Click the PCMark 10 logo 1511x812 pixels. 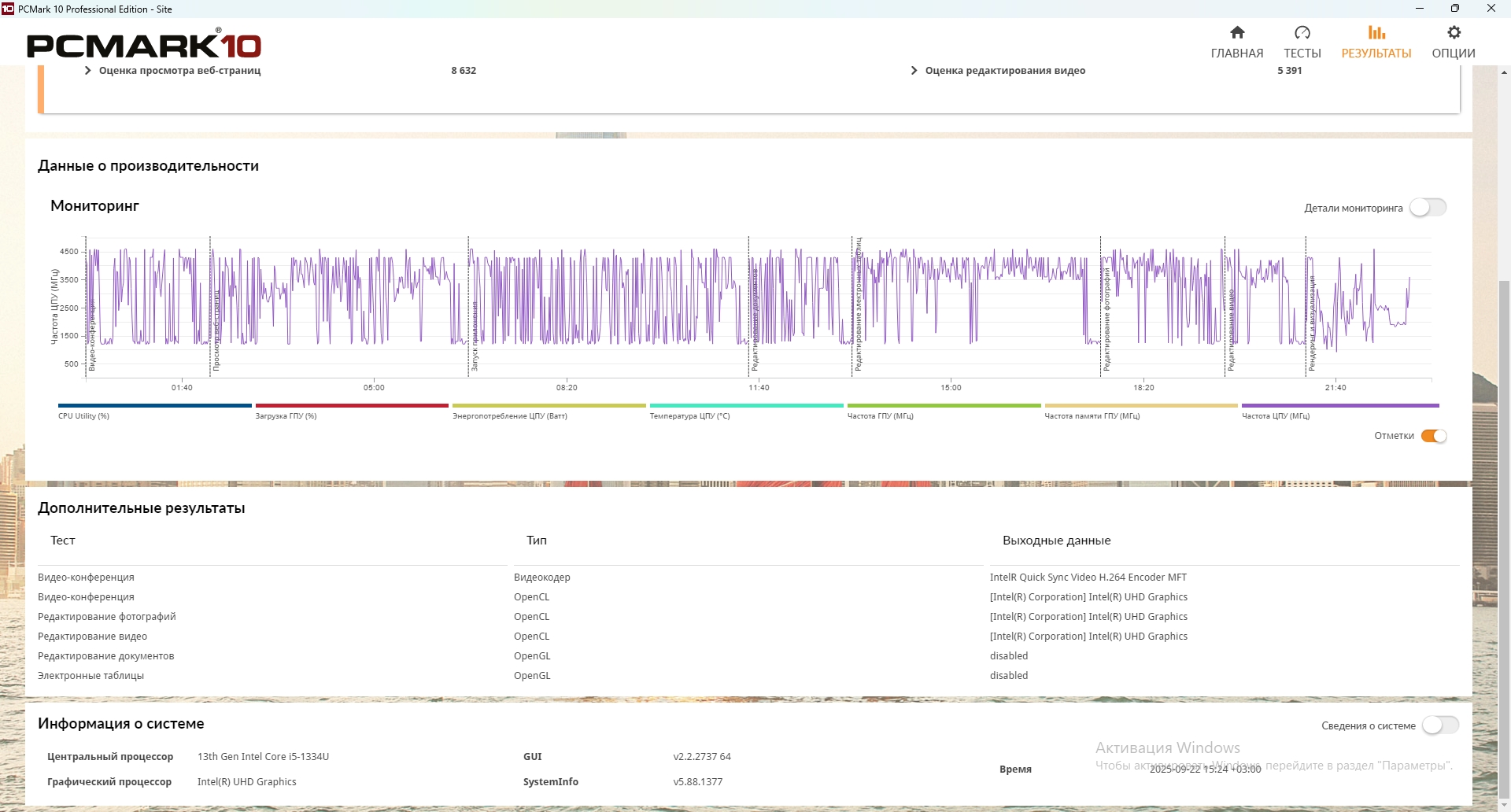(x=144, y=45)
